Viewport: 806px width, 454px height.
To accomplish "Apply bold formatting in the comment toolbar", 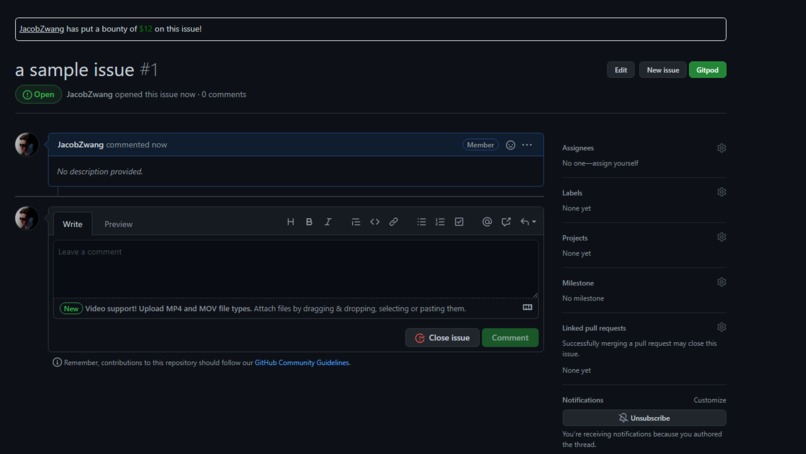I will click(309, 222).
